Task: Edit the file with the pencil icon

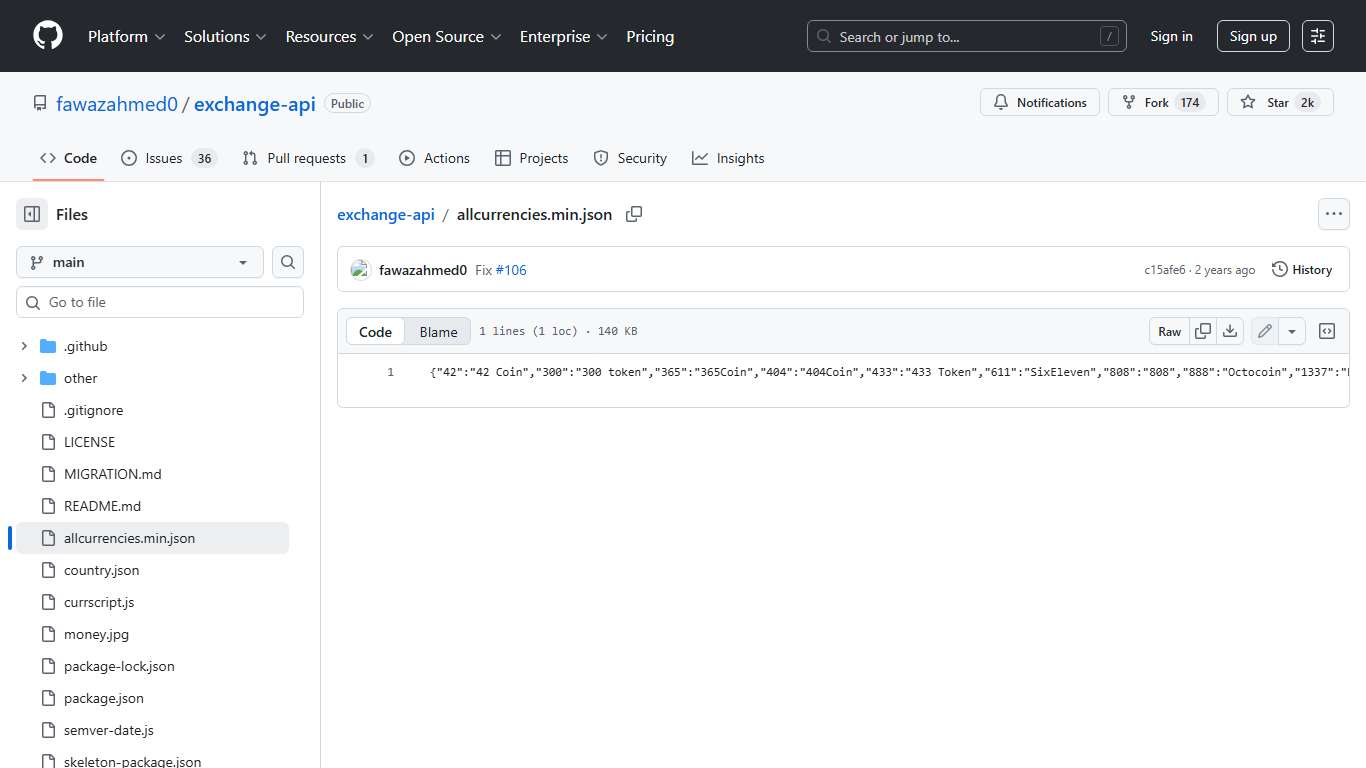Action: [1264, 331]
